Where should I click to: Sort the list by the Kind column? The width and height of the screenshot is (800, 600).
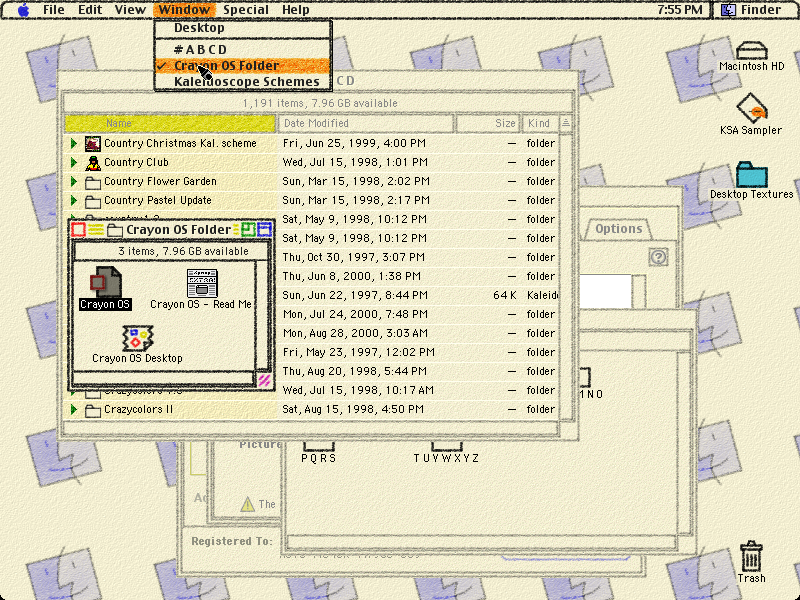click(x=540, y=123)
